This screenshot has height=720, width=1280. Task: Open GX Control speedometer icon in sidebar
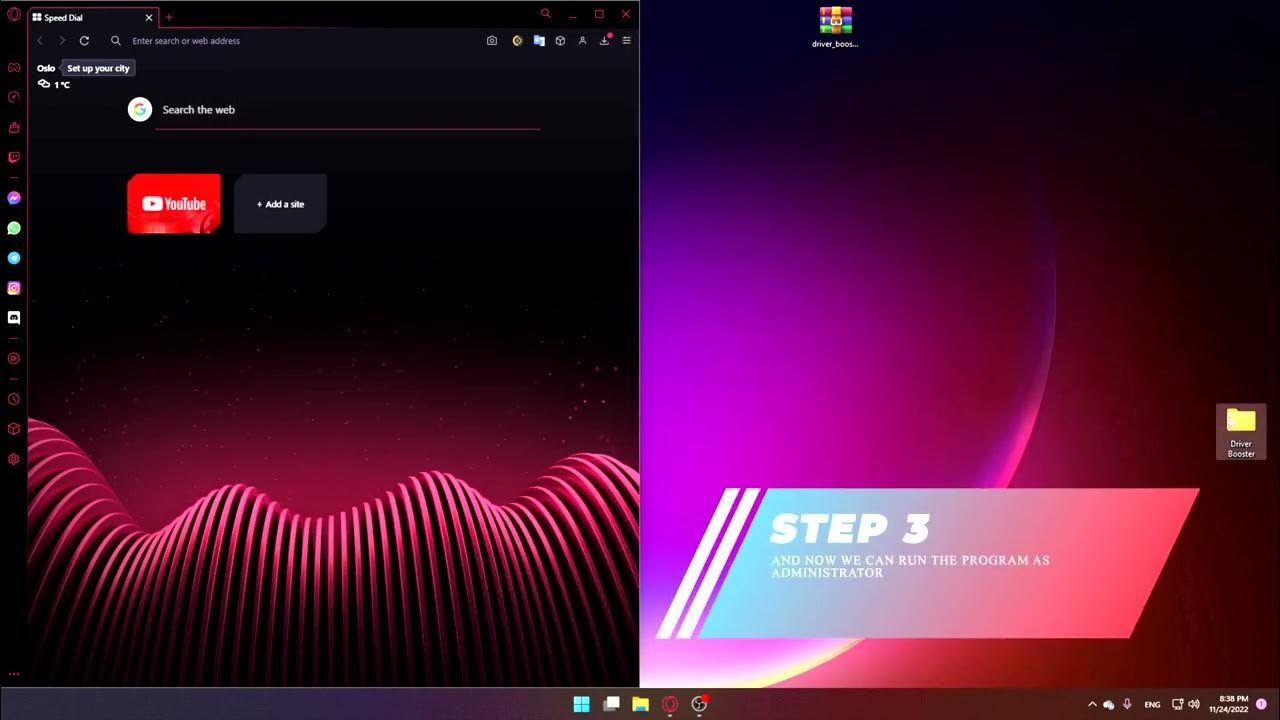(x=14, y=97)
